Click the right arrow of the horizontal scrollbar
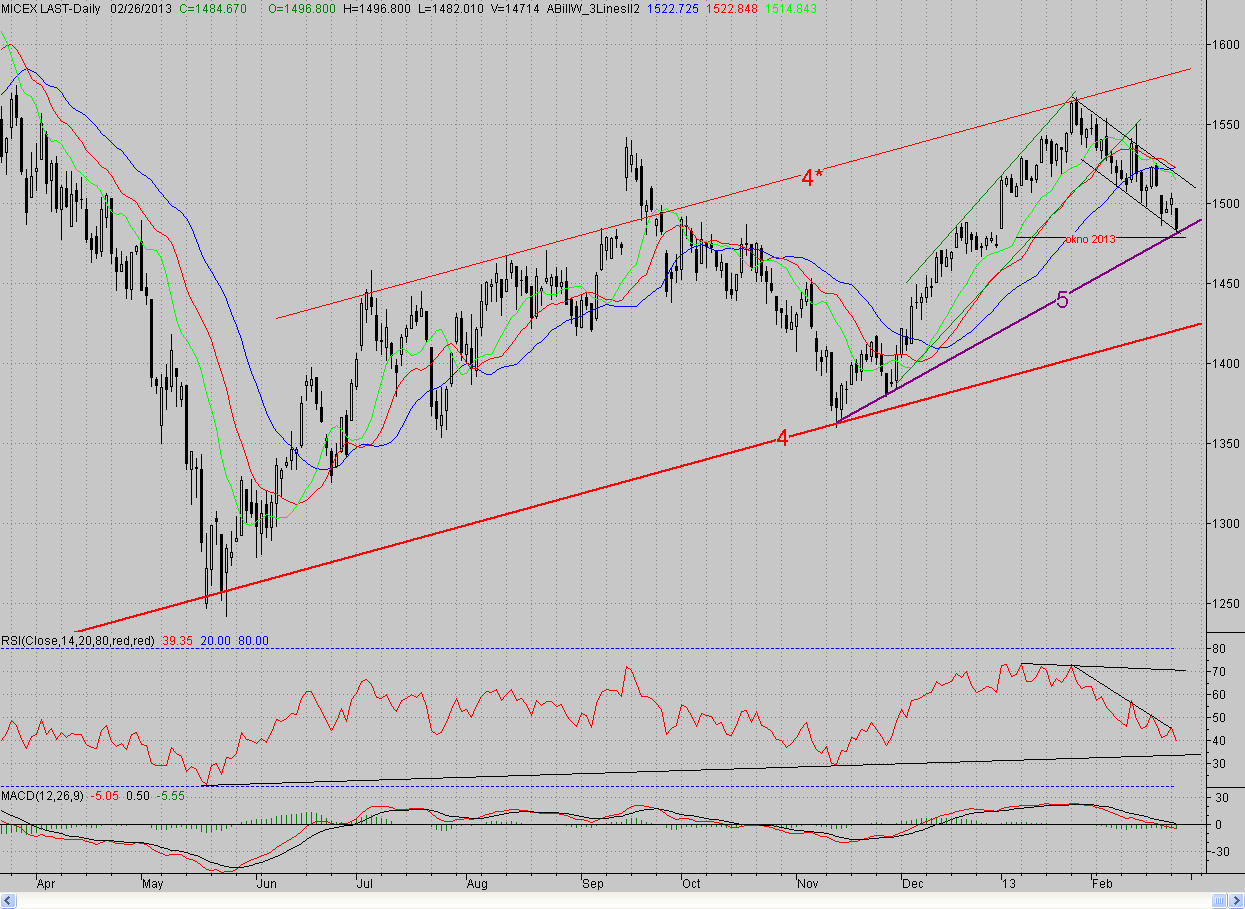 pos(1236,901)
